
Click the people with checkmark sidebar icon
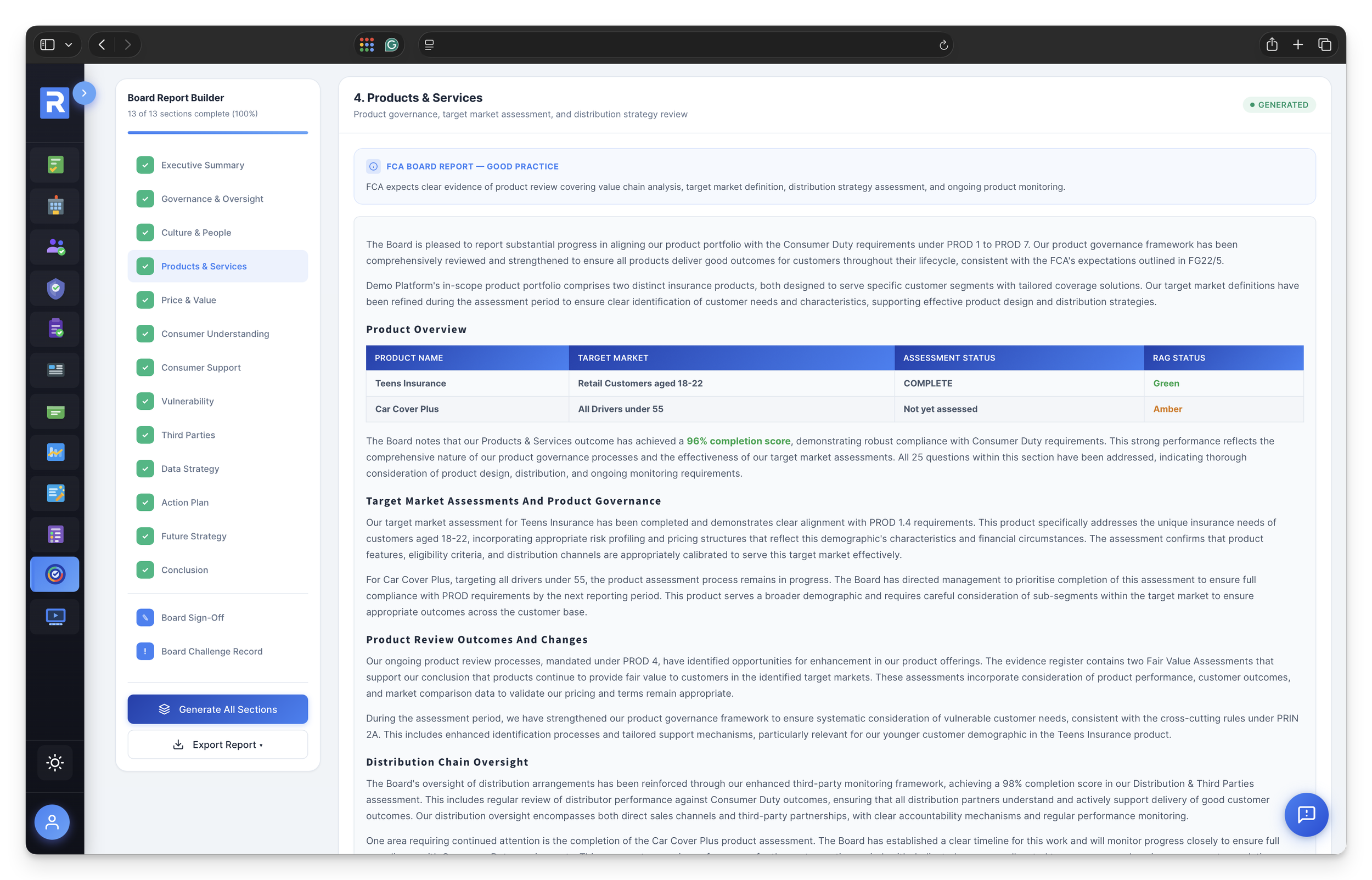click(x=55, y=247)
